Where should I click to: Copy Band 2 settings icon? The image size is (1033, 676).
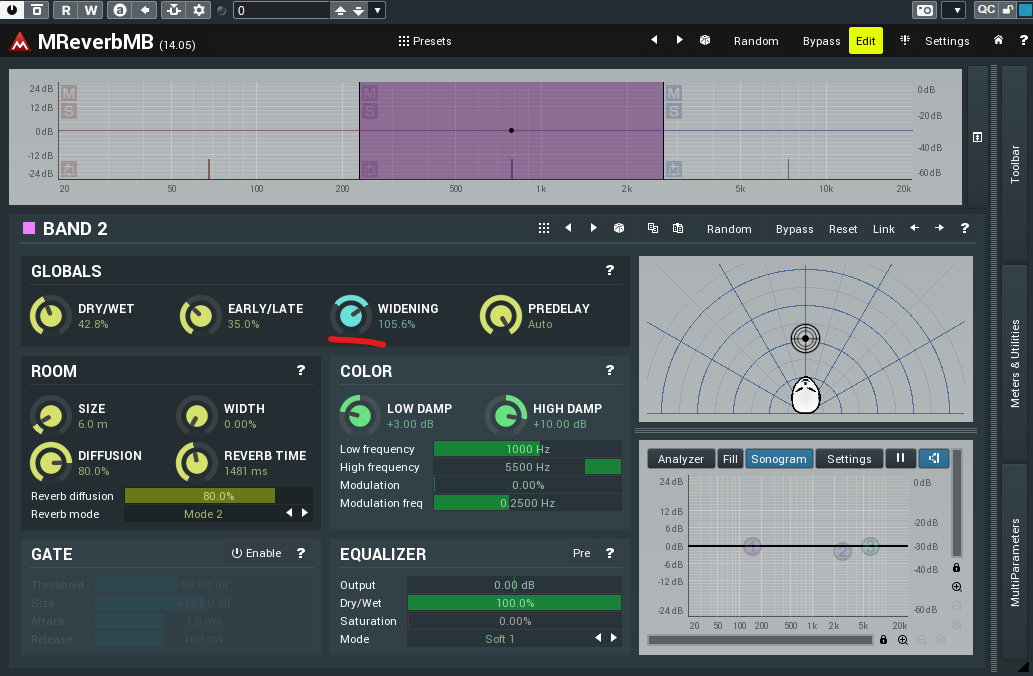point(653,228)
